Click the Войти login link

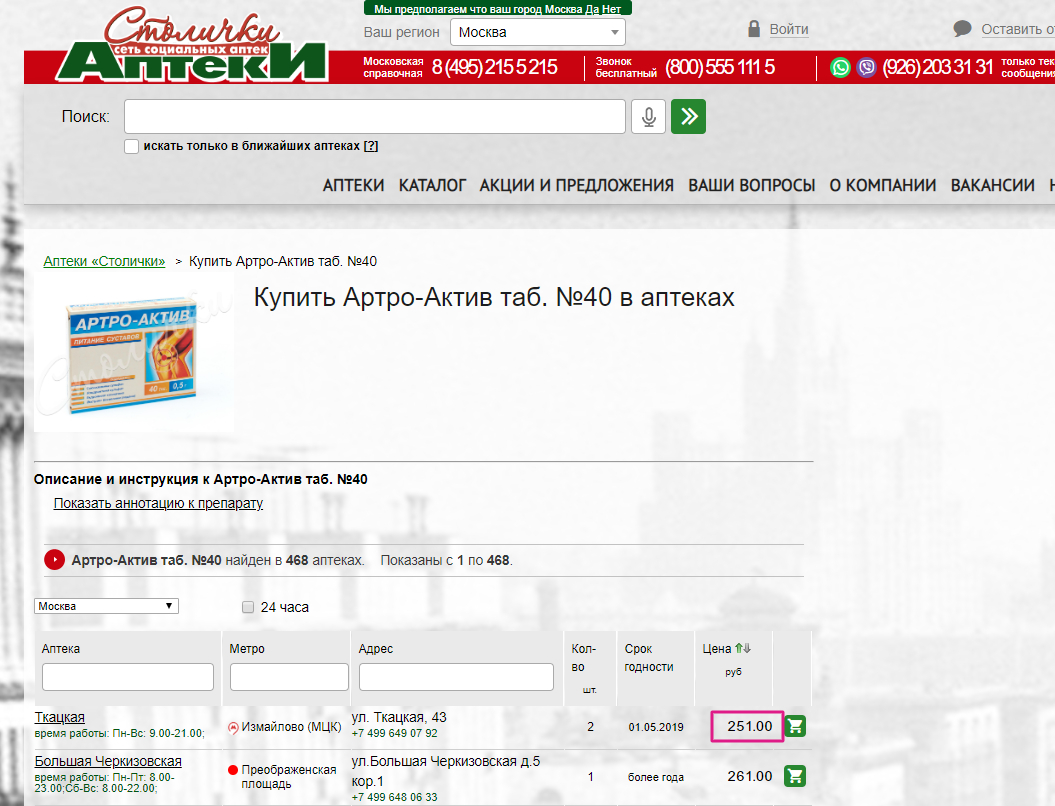[x=789, y=29]
